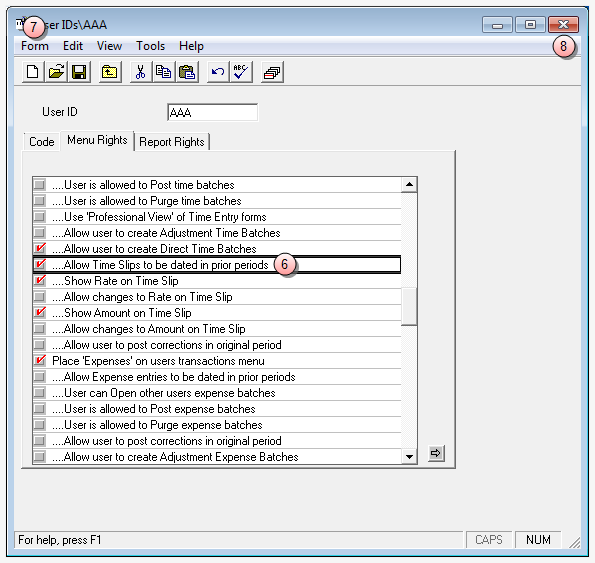
Task: Enable 'User is allowed to Purge time batches'
Action: 39,201
